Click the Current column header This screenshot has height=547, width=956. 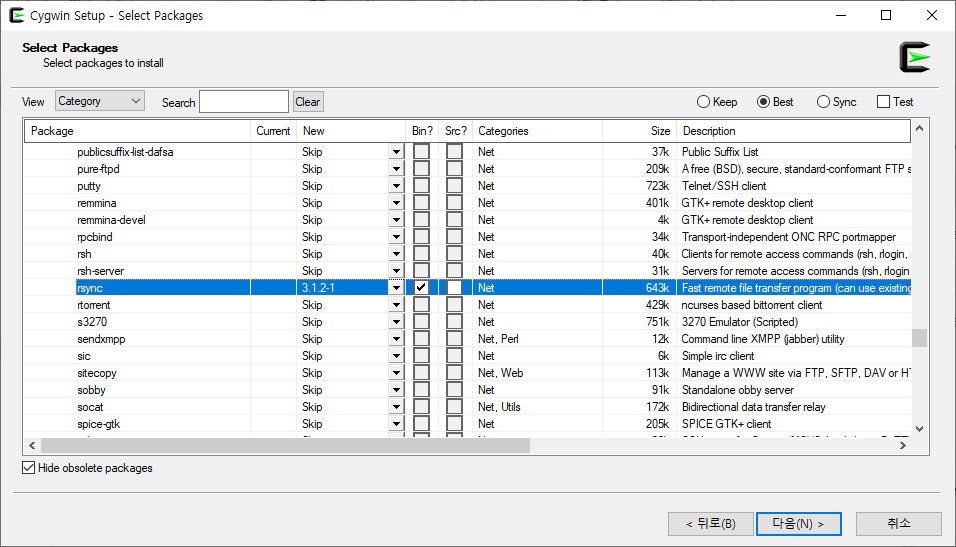pyautogui.click(x=273, y=131)
